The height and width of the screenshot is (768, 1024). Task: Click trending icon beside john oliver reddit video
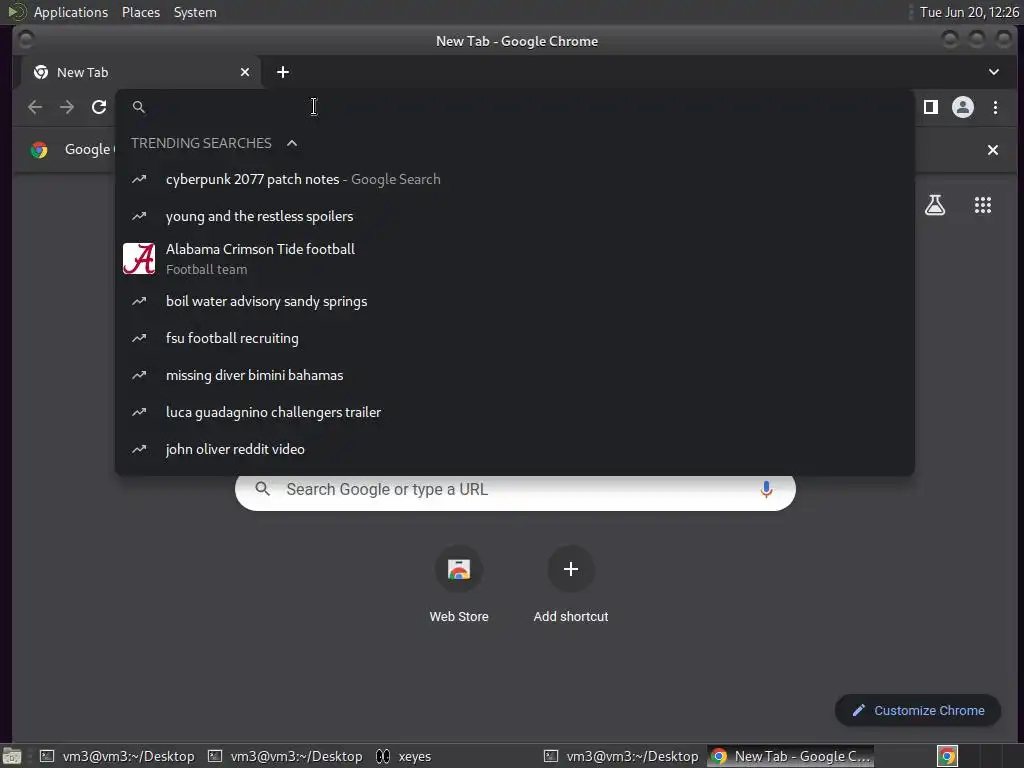click(x=139, y=449)
